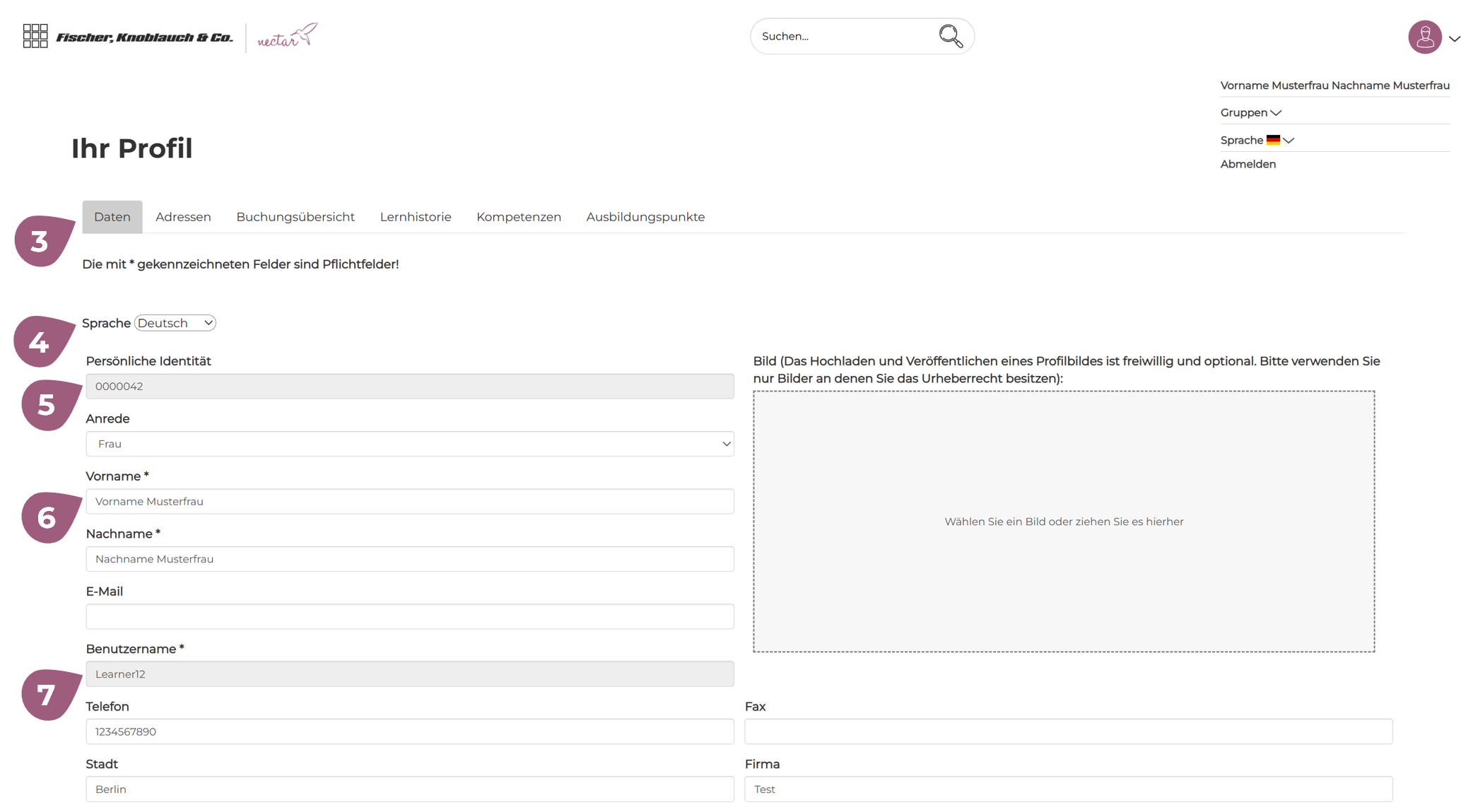1461x812 pixels.
Task: Select the Ausbildungspunkte tab
Action: 645,217
